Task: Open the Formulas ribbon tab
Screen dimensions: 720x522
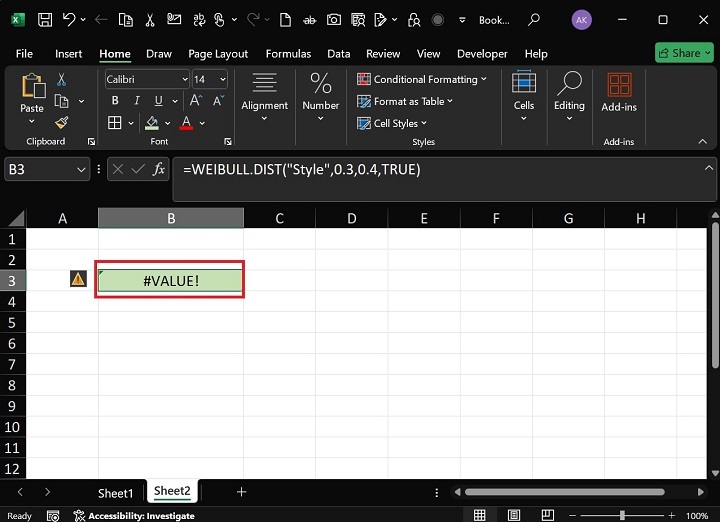Action: pyautogui.click(x=288, y=54)
